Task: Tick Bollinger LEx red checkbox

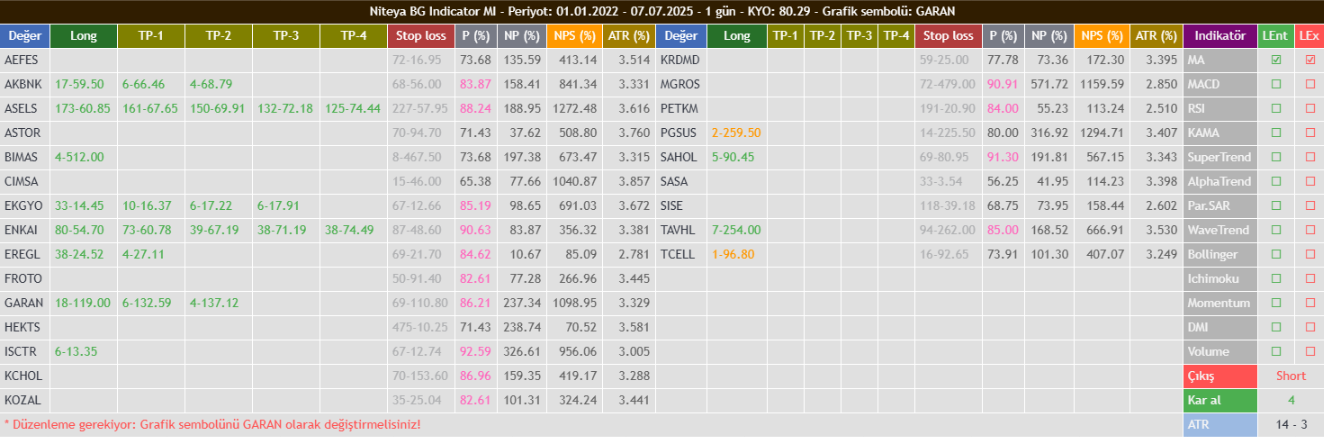Action: click(1310, 254)
